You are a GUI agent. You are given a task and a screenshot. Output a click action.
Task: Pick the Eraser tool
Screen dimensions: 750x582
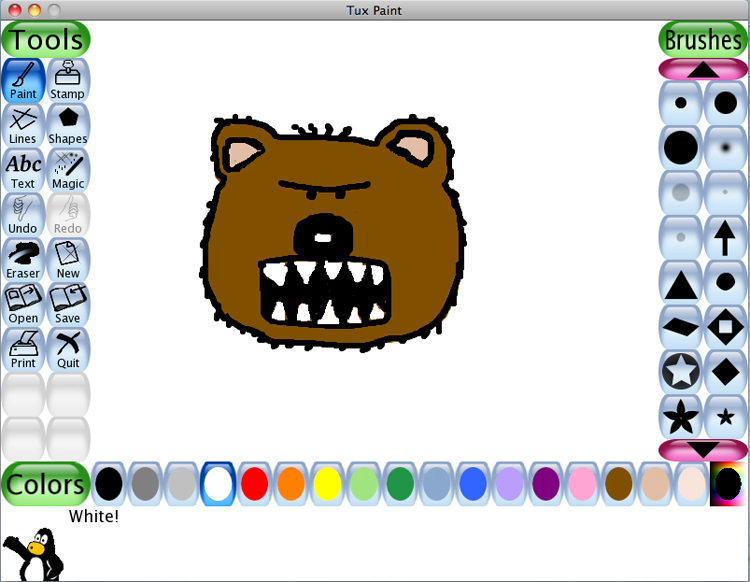(x=23, y=260)
